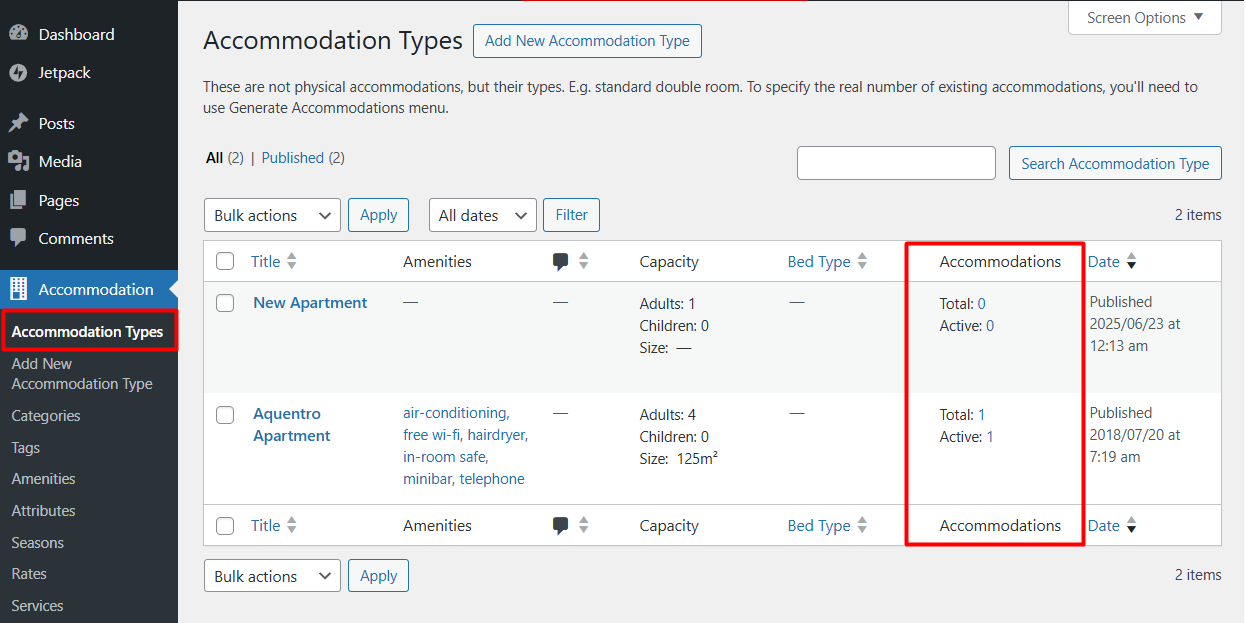Check the Aquentro Apartment row checkbox

point(225,414)
